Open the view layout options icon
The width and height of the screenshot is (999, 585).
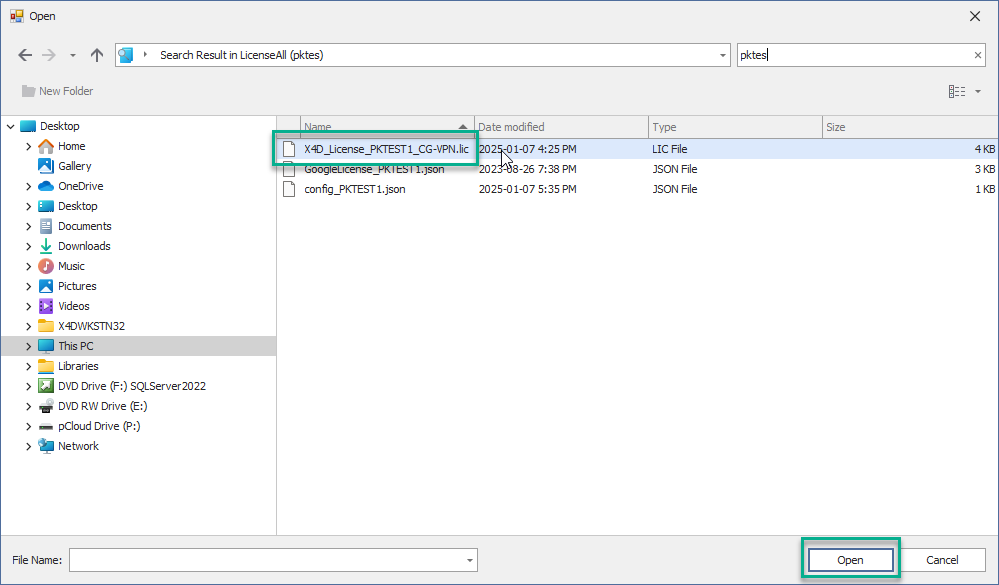957,91
